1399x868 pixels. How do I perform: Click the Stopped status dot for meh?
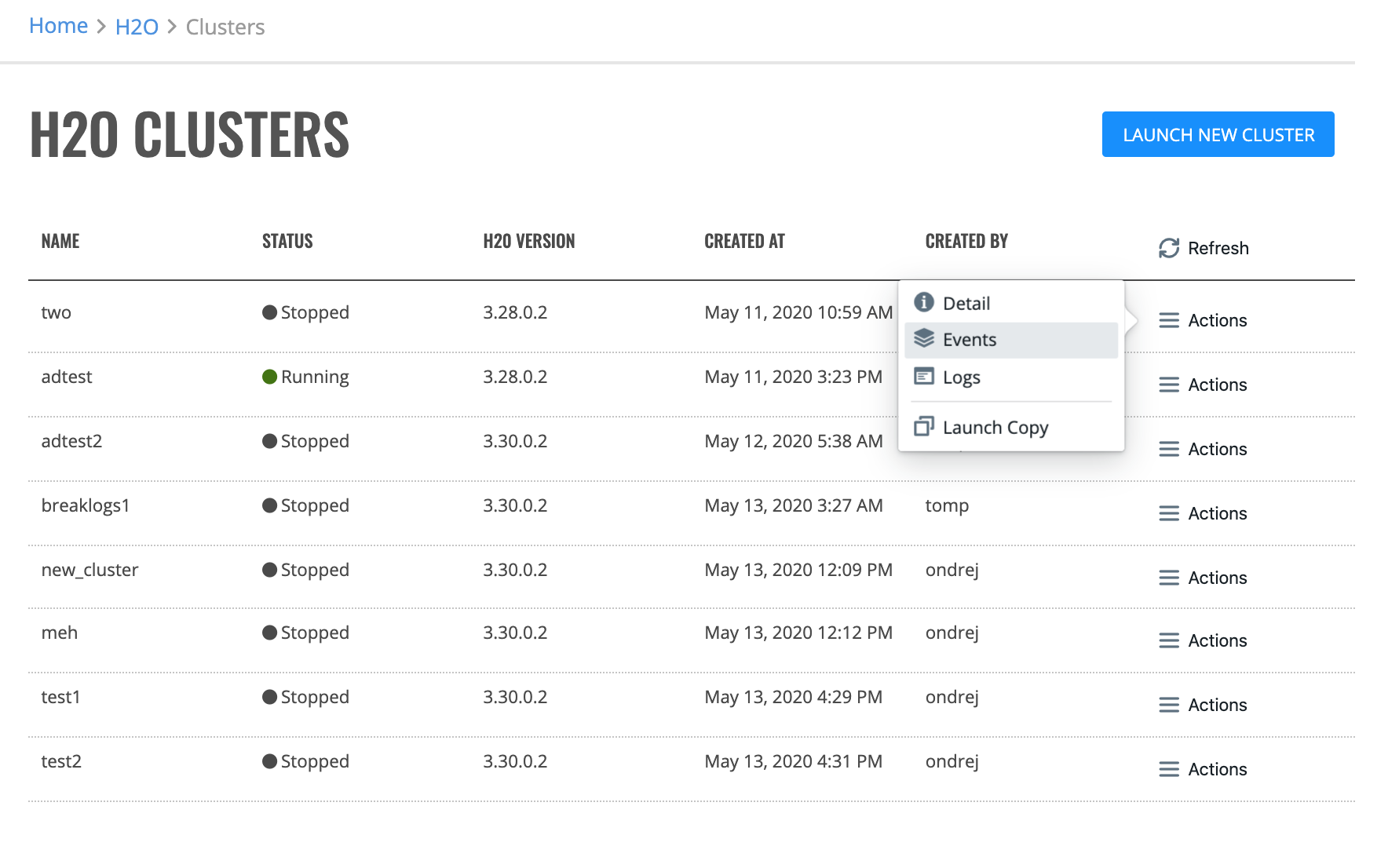coord(269,633)
